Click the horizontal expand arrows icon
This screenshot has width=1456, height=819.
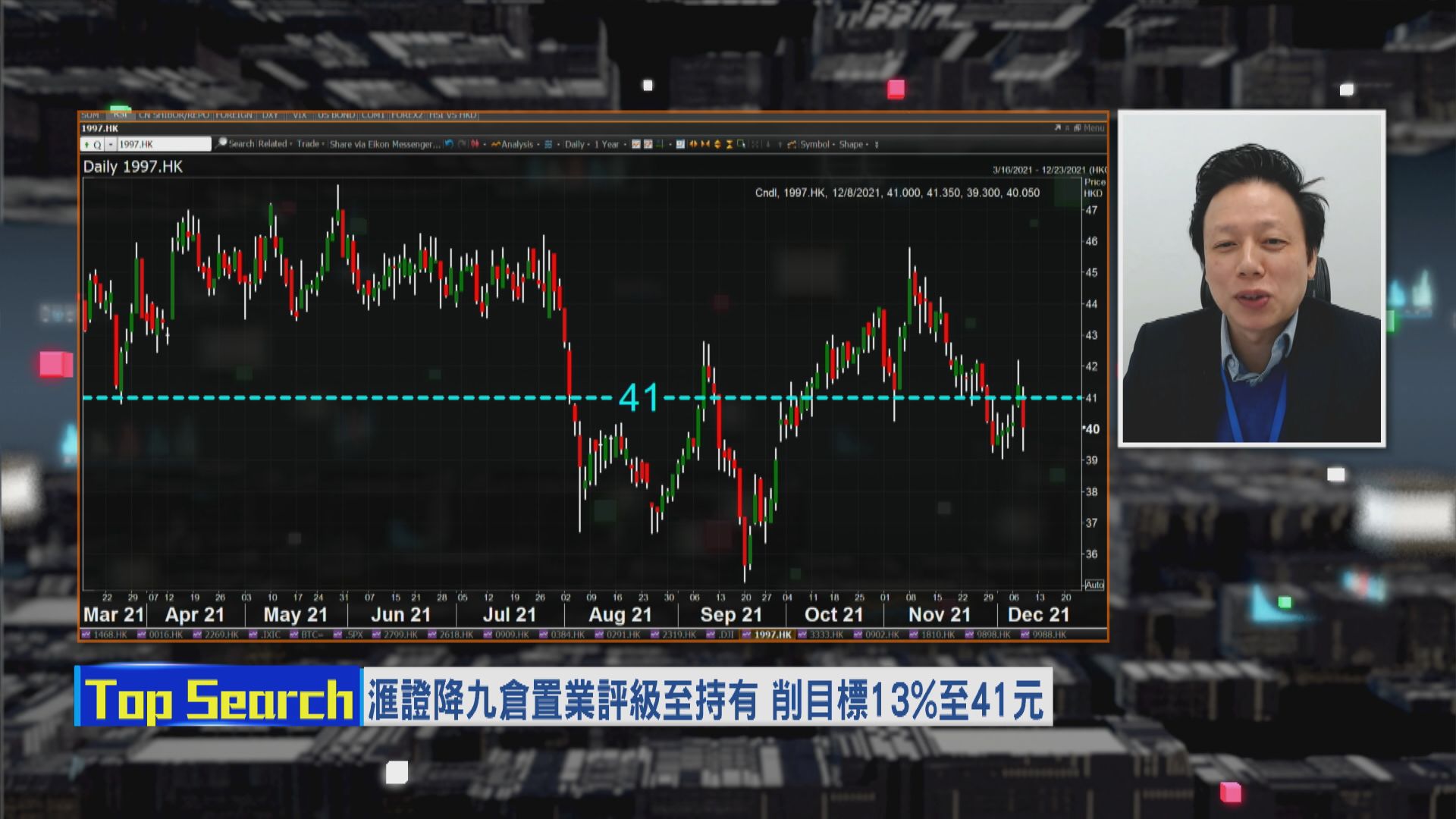[692, 144]
